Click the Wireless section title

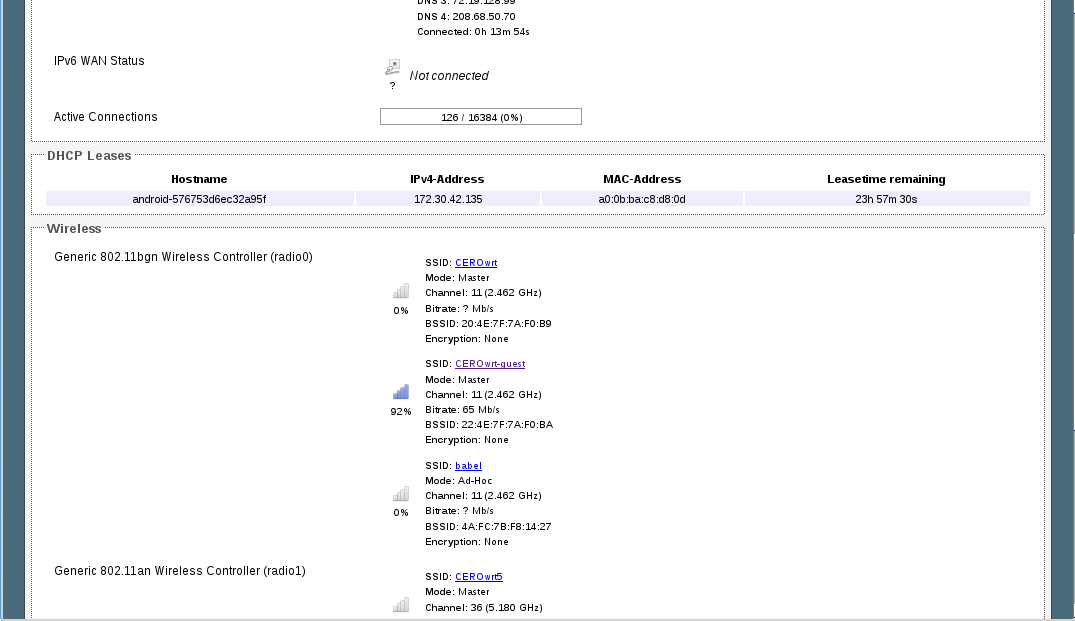[74, 229]
